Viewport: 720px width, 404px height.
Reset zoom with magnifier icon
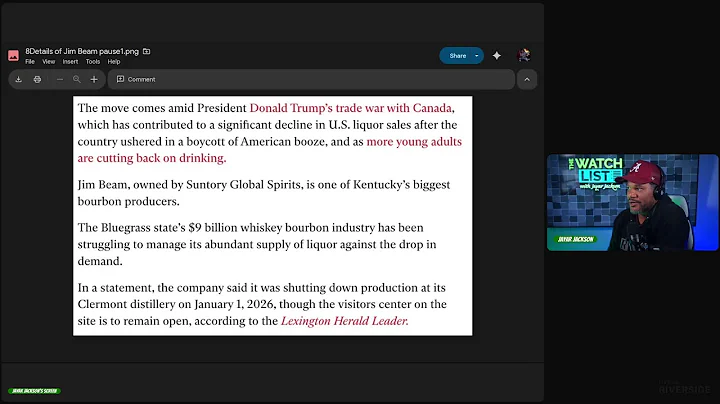(x=77, y=79)
